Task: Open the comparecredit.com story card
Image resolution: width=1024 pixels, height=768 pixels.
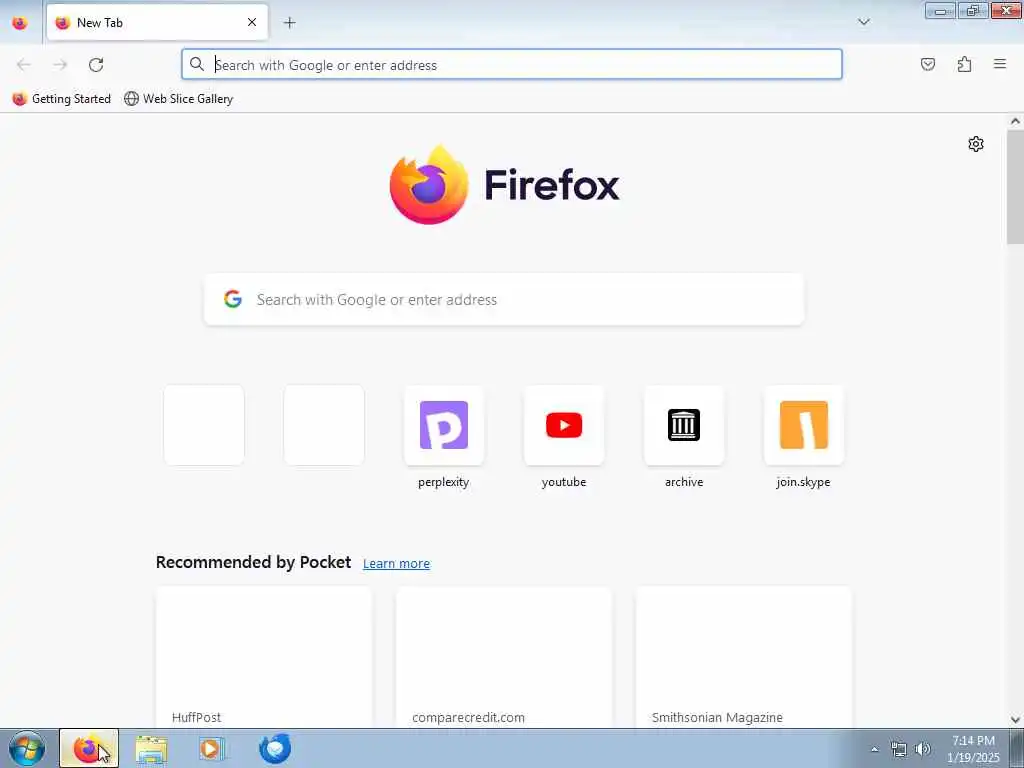Action: click(504, 657)
